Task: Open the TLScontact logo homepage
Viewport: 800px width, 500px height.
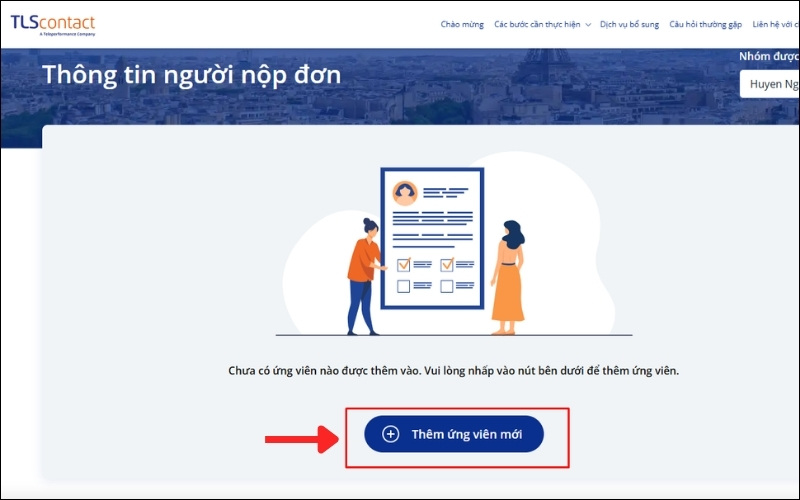Action: (53, 25)
